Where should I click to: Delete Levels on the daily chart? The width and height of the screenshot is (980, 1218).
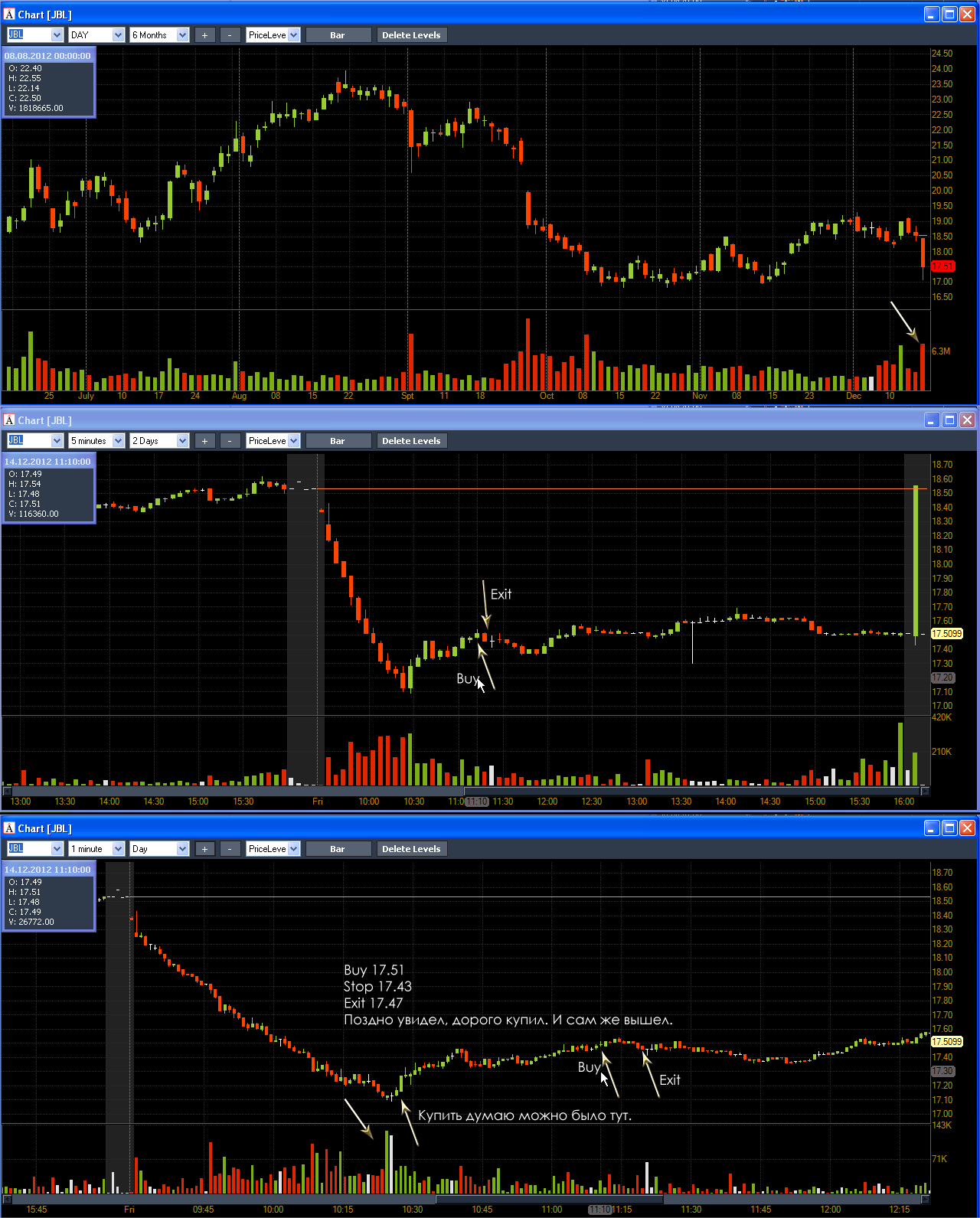pos(411,35)
